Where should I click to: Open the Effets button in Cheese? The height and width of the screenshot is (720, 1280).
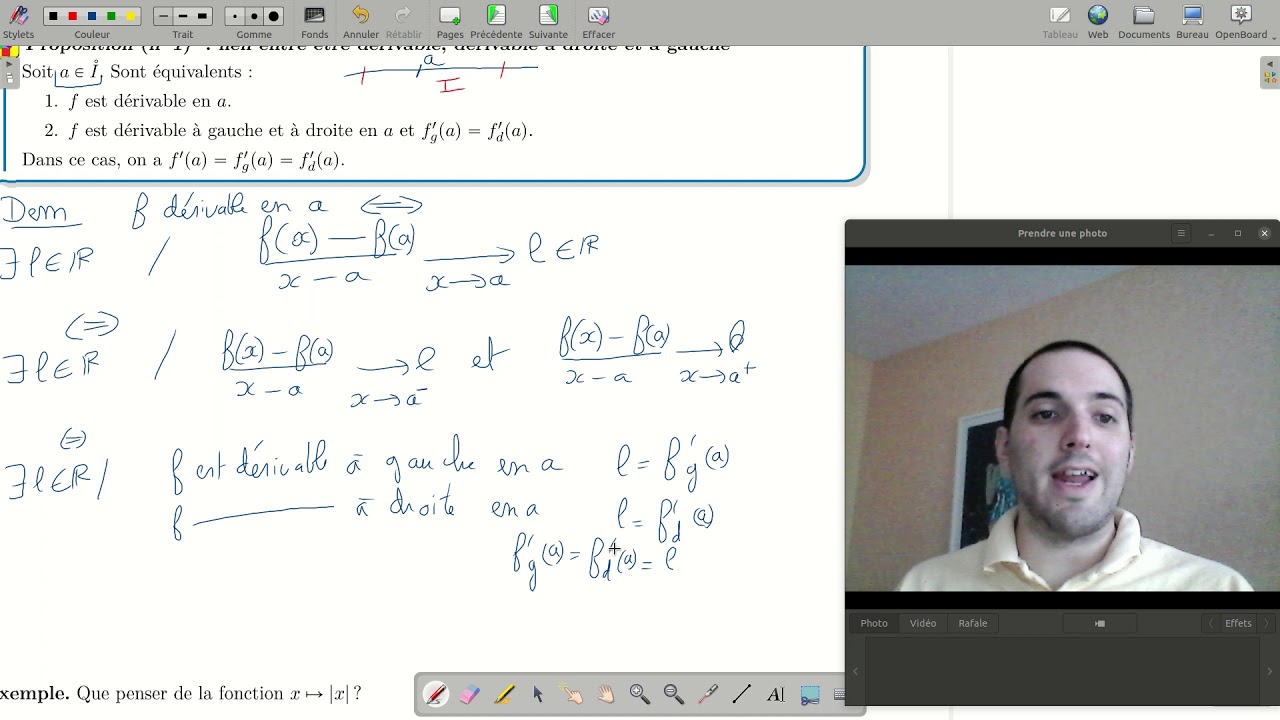[x=1238, y=623]
